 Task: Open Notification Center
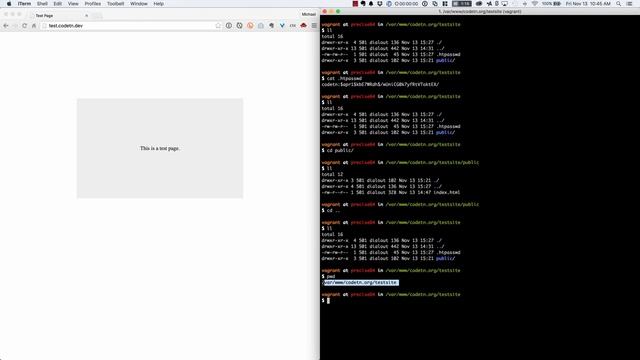[629, 4]
